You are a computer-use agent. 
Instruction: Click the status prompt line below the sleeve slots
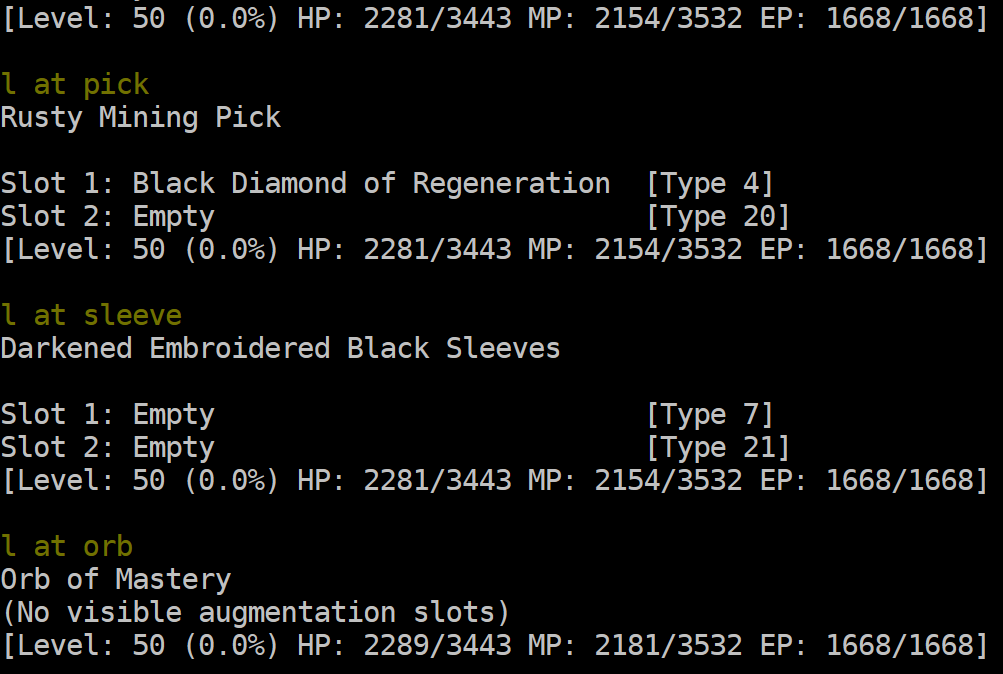click(495, 480)
